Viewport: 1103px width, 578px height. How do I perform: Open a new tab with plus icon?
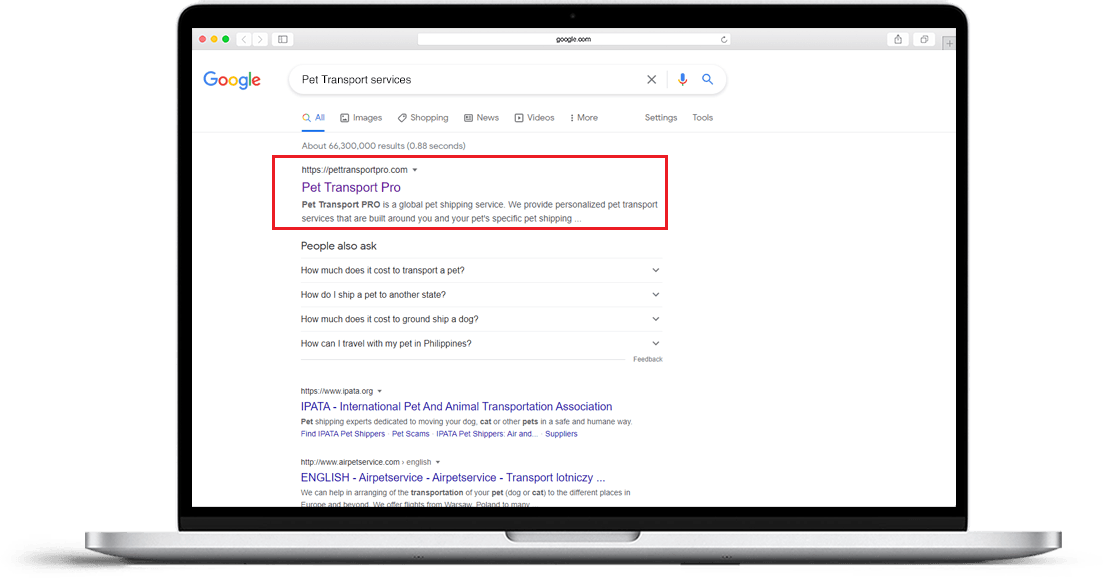[949, 44]
